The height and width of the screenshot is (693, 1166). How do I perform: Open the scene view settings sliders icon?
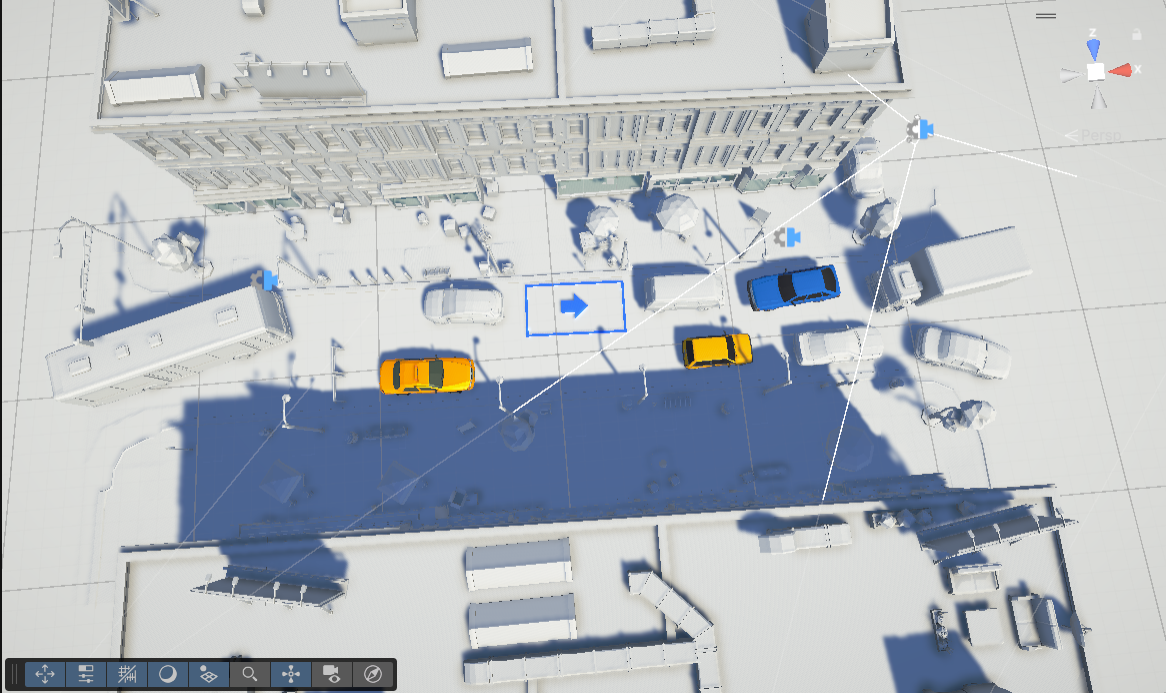point(85,674)
